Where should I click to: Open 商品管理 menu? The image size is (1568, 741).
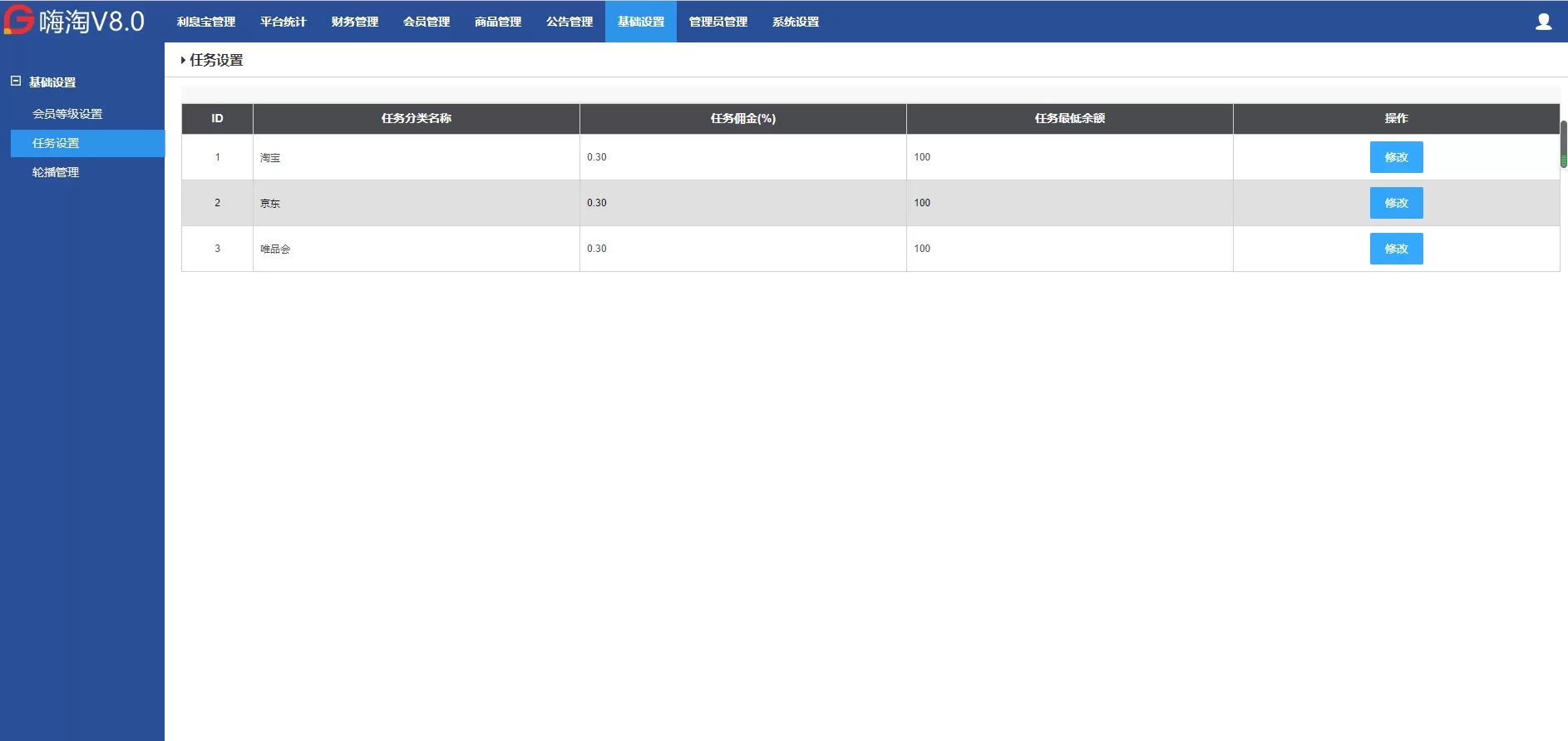point(498,22)
